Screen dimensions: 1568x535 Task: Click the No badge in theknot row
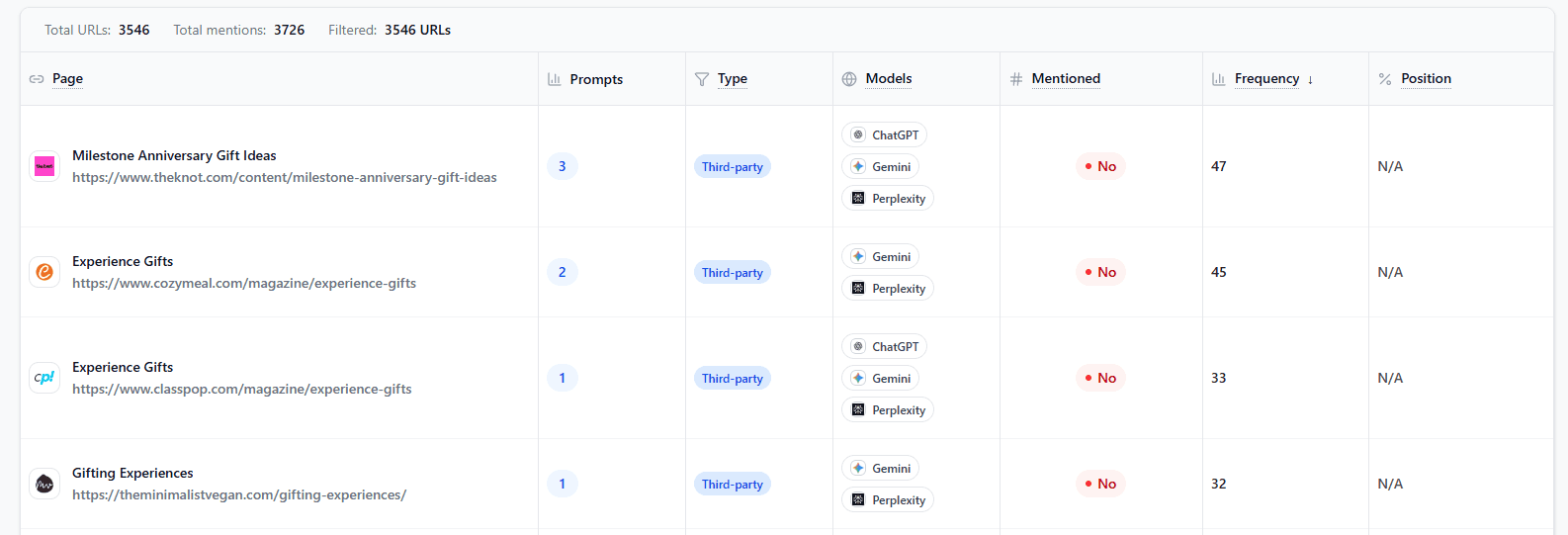click(1100, 166)
